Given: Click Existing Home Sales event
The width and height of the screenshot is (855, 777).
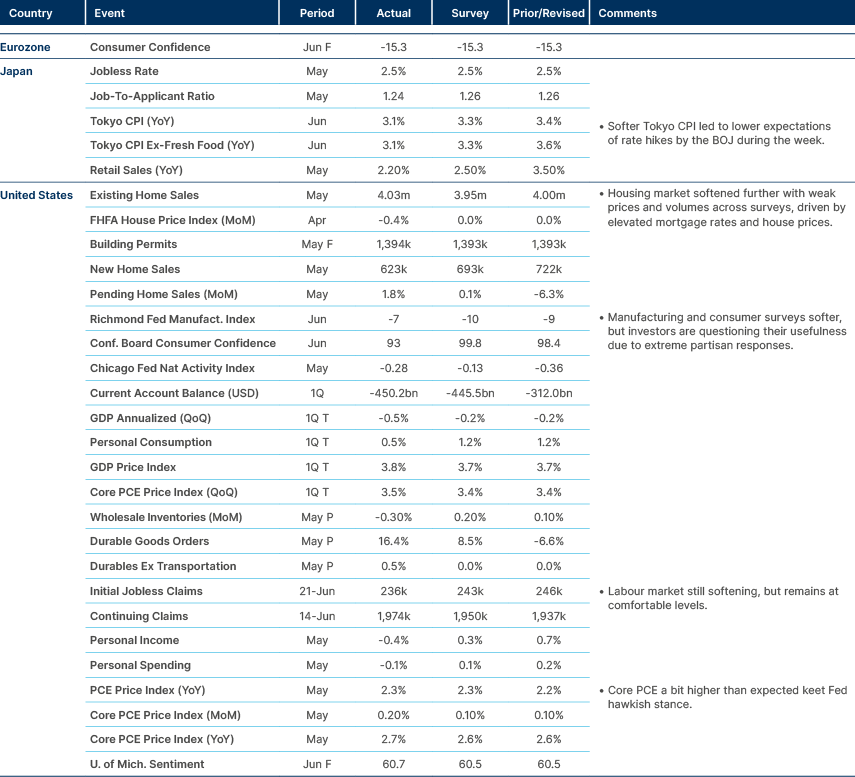Looking at the screenshot, I should coord(144,195).
